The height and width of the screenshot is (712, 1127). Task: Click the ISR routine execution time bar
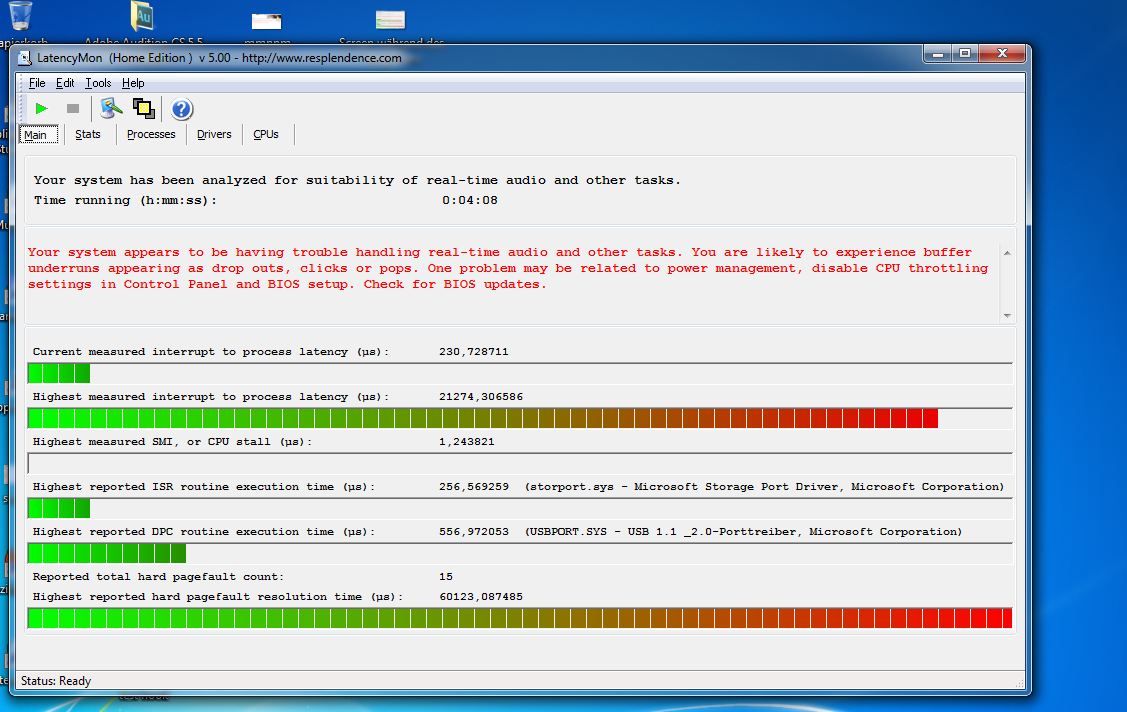tap(520, 508)
